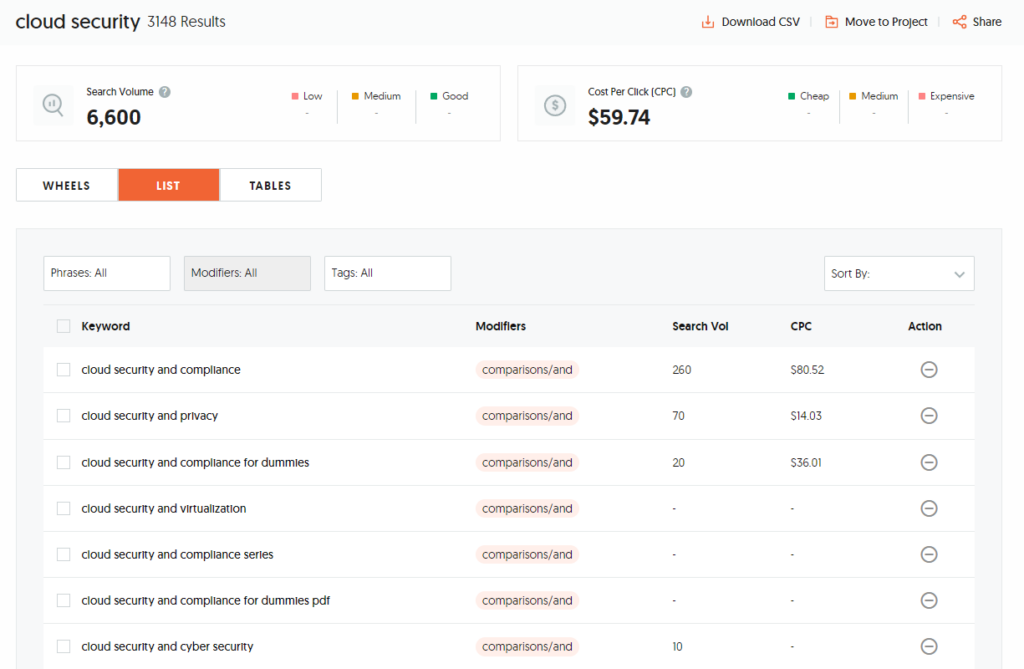Open the Modifiers filter dropdown
This screenshot has height=669, width=1024.
coord(247,273)
